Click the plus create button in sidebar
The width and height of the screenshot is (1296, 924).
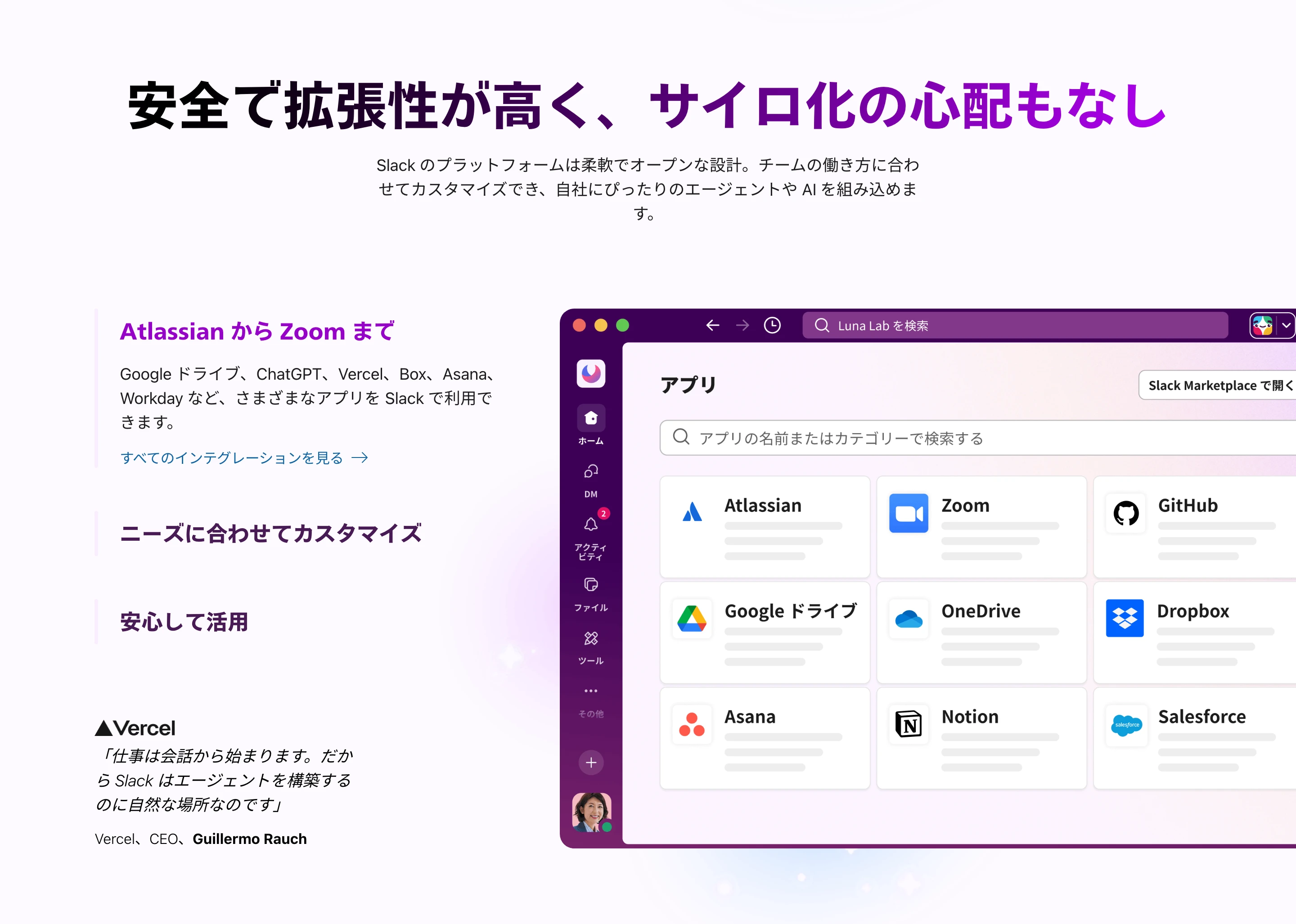tap(591, 763)
